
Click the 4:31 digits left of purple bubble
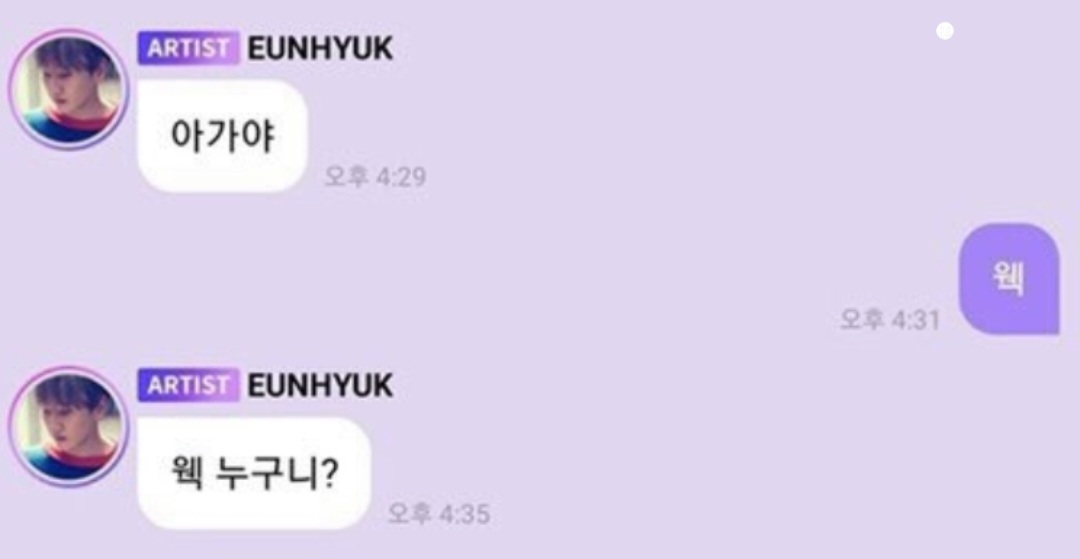click(x=916, y=319)
